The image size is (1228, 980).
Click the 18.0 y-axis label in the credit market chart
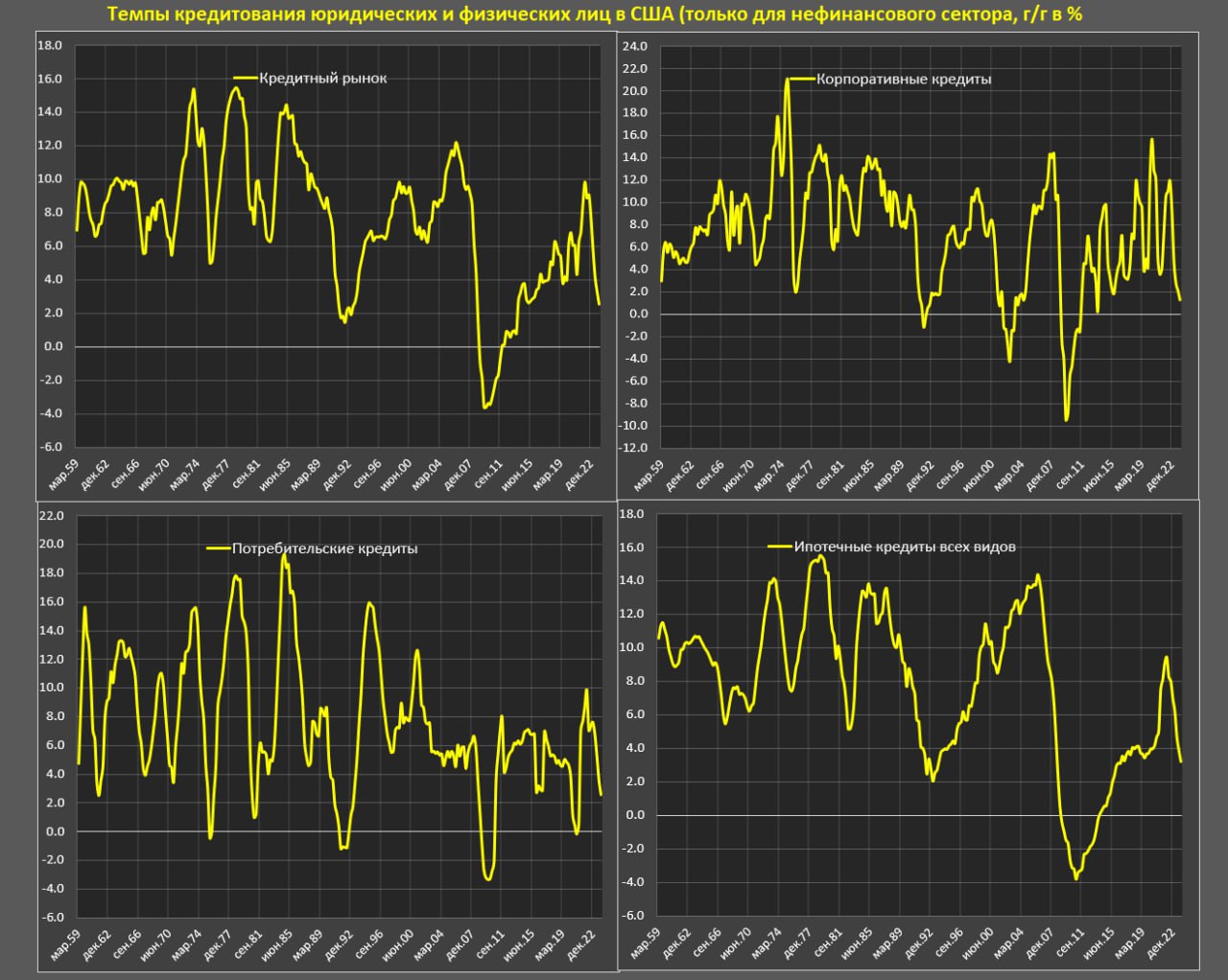coord(49,45)
